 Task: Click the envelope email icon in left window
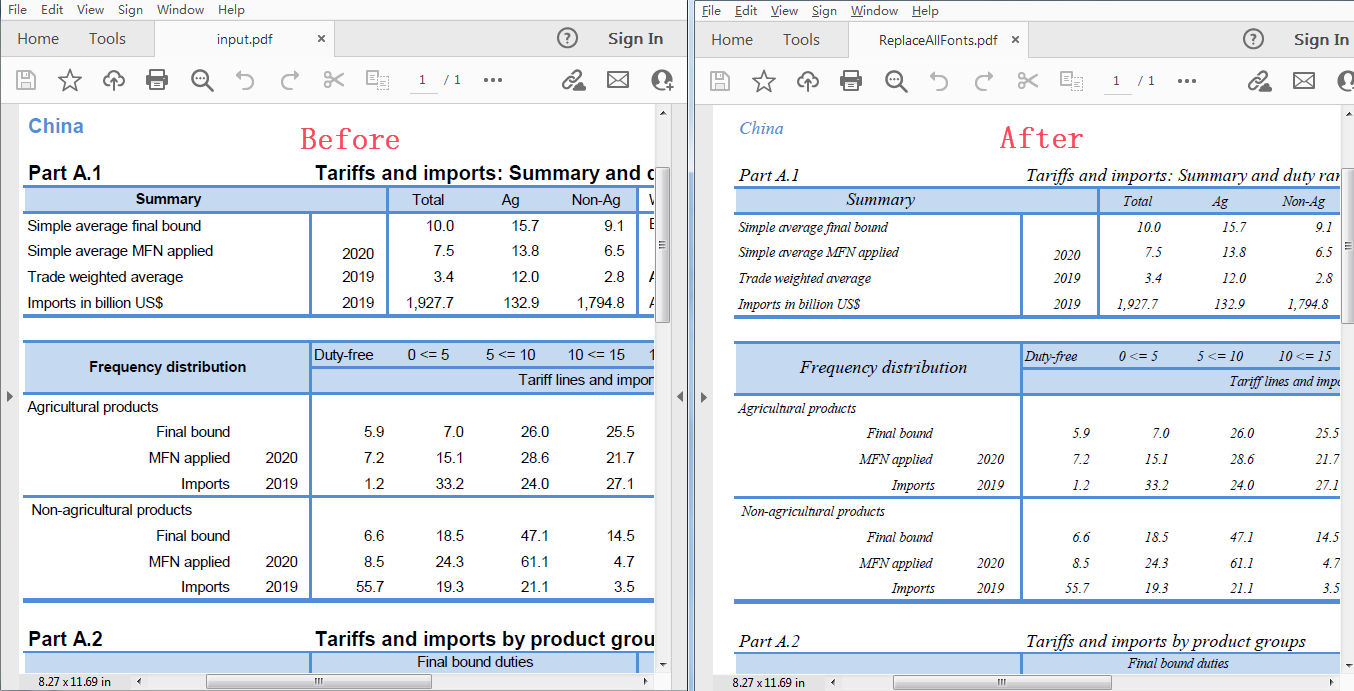coord(618,80)
